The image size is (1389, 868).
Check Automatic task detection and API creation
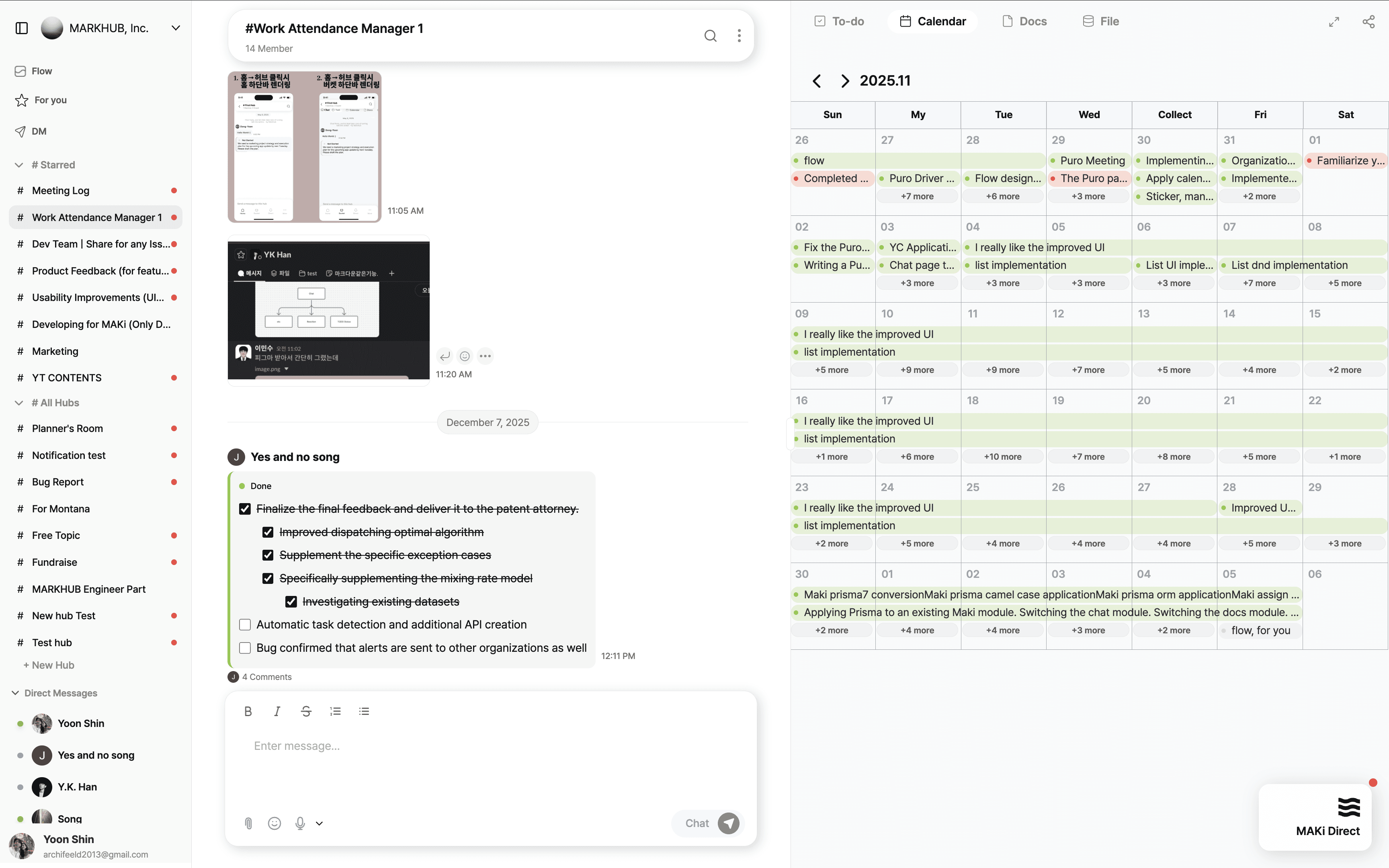[245, 624]
